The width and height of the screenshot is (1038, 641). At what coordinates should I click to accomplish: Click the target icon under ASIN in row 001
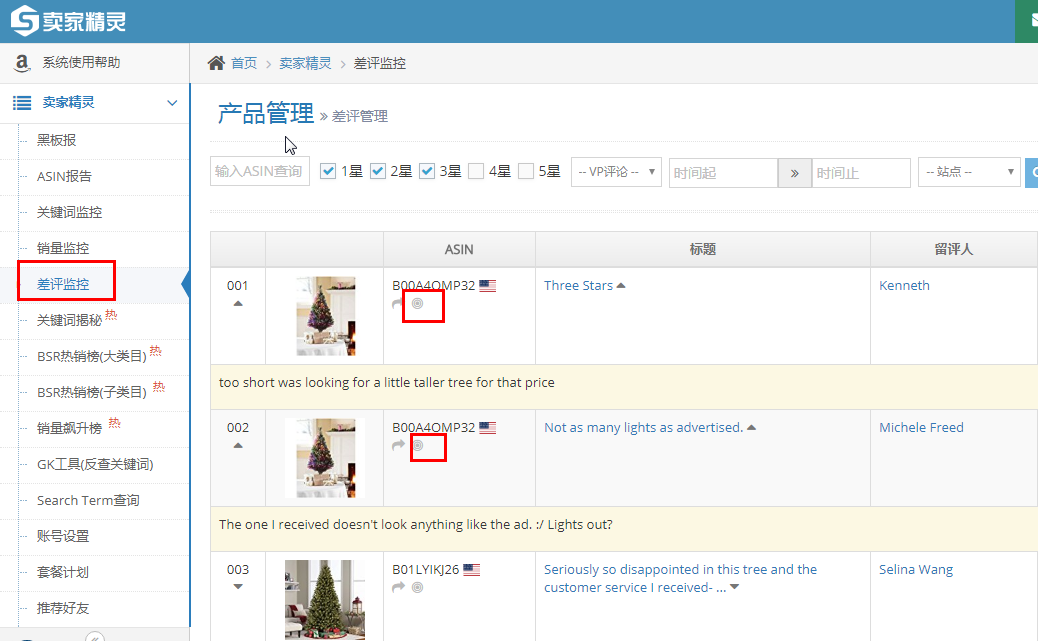pyautogui.click(x=418, y=304)
